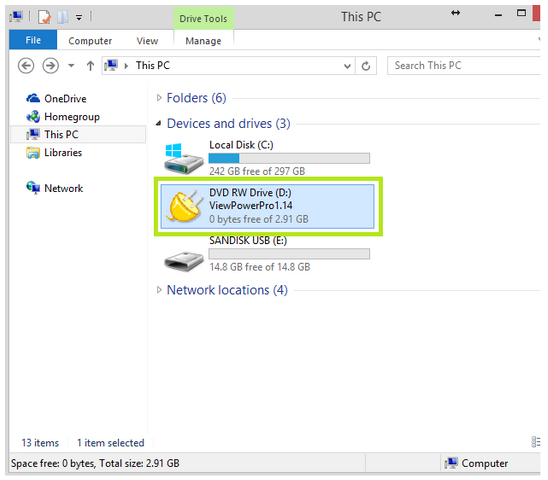This screenshot has height=480, width=548.
Task: Switch to the Manage ribbon tab
Action: pyautogui.click(x=203, y=41)
